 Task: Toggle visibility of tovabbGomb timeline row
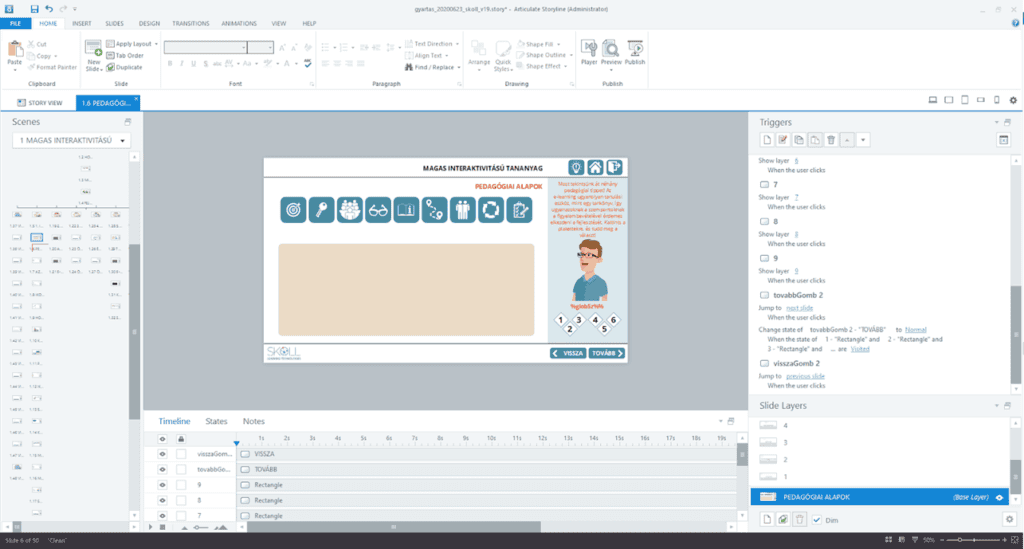click(x=163, y=469)
